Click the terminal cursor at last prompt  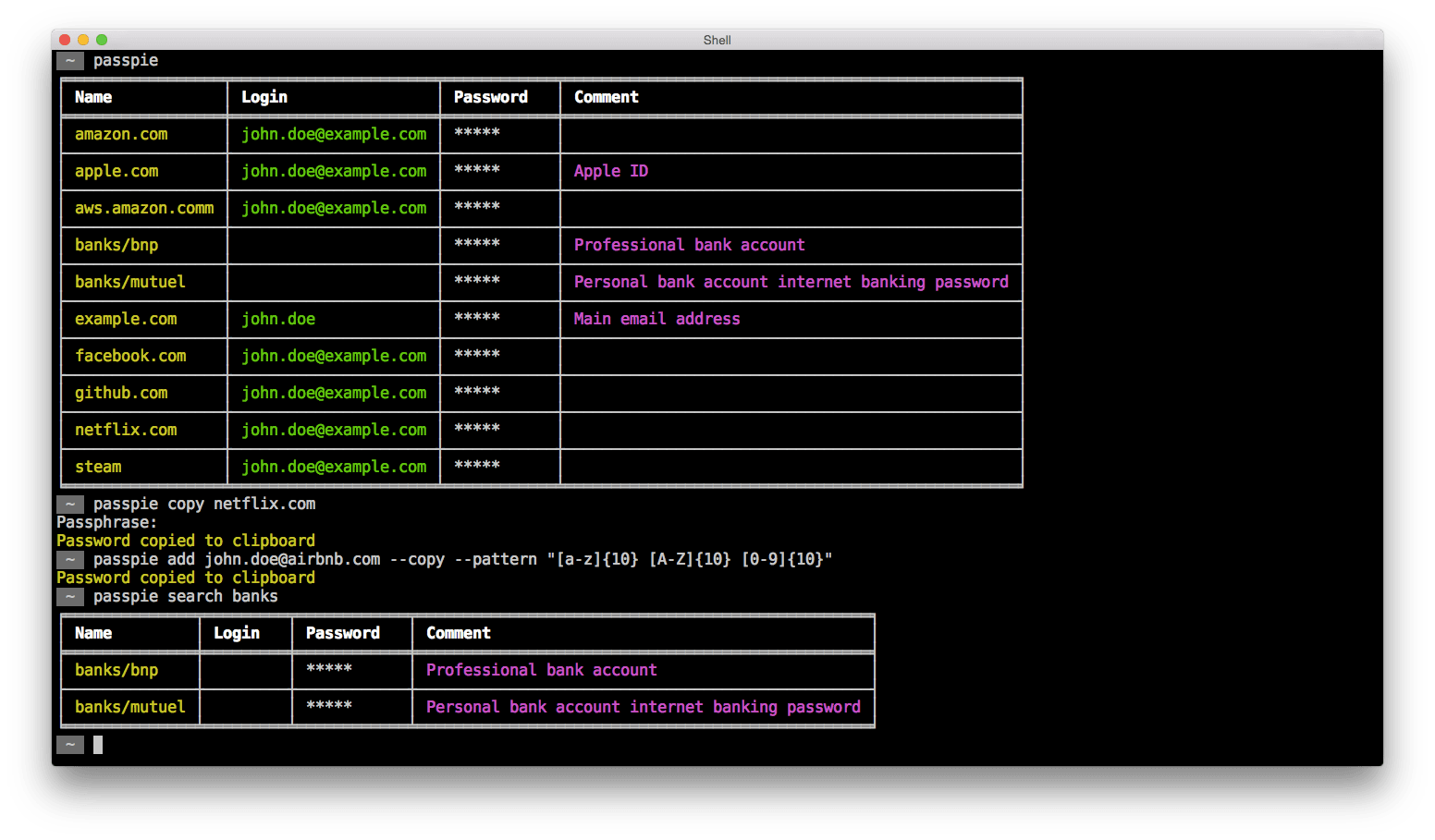98,744
